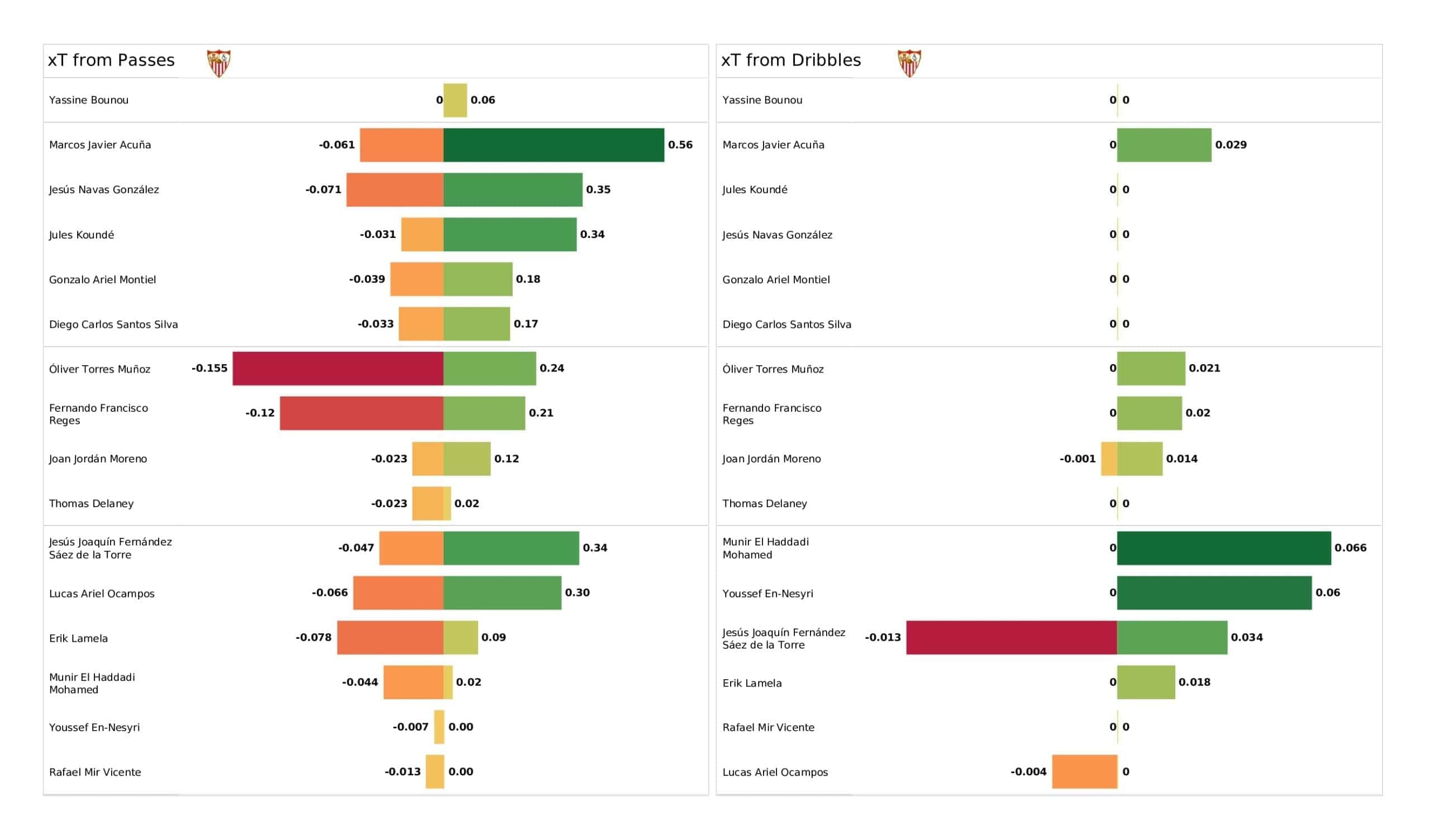This screenshot has width=1430, height=840.
Task: Select the green 0.029 dribbles bar for Acuña
Action: pyautogui.click(x=1164, y=145)
